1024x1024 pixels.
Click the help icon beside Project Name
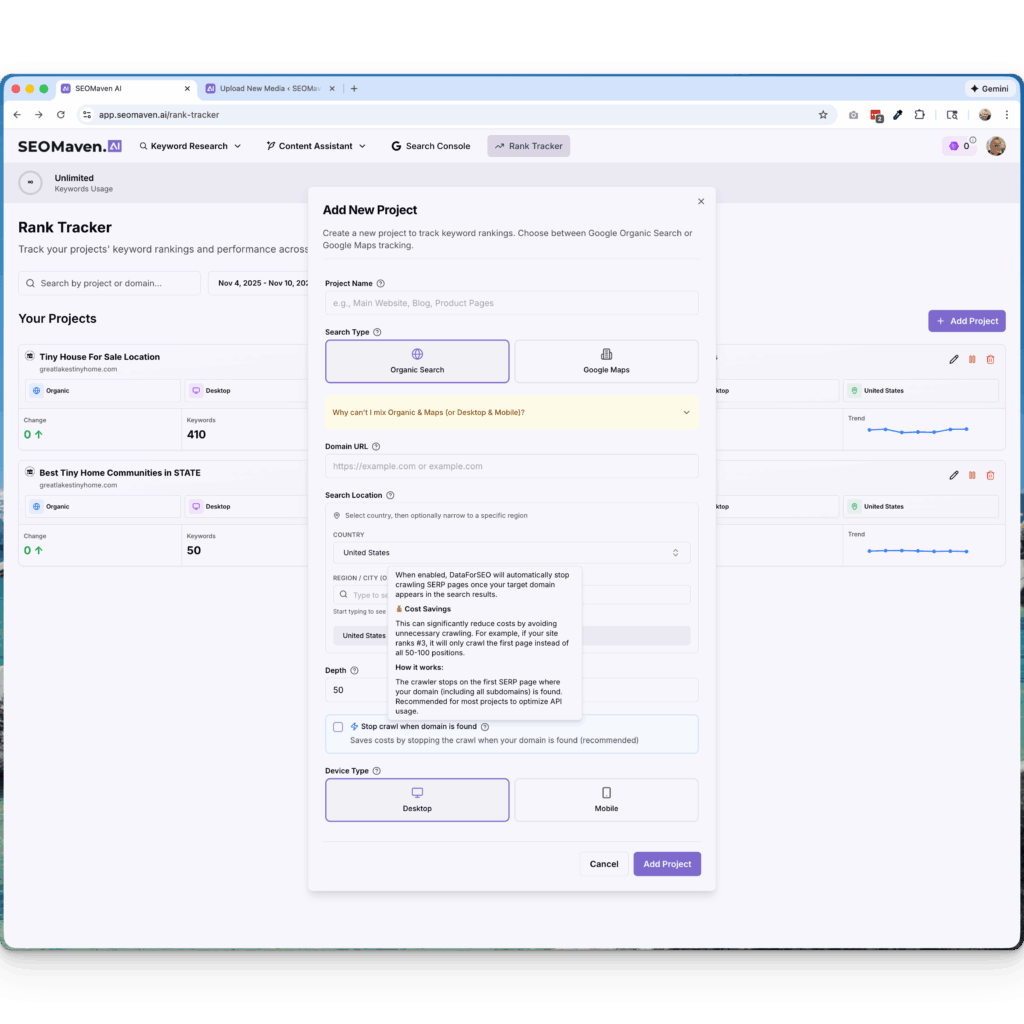pos(380,284)
